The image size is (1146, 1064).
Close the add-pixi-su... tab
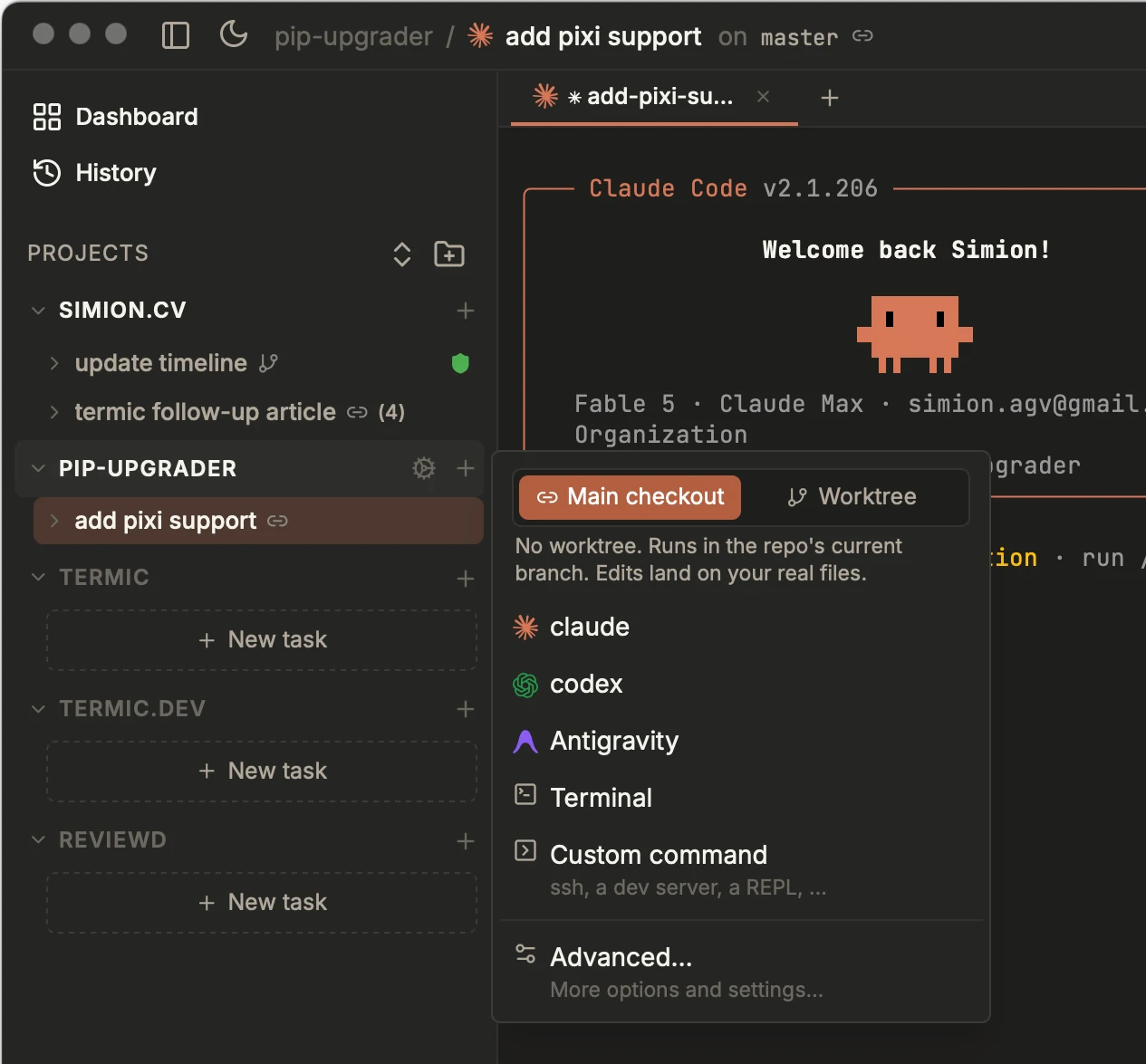click(x=764, y=96)
